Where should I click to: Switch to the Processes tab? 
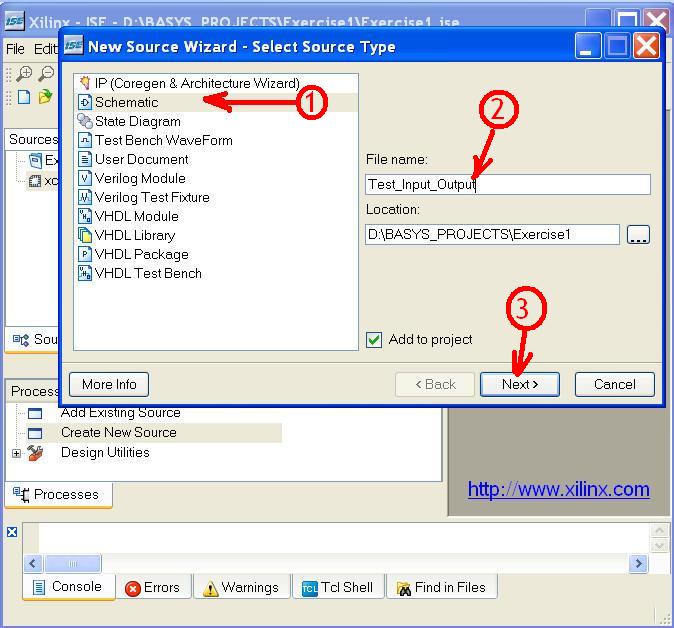coord(59,494)
